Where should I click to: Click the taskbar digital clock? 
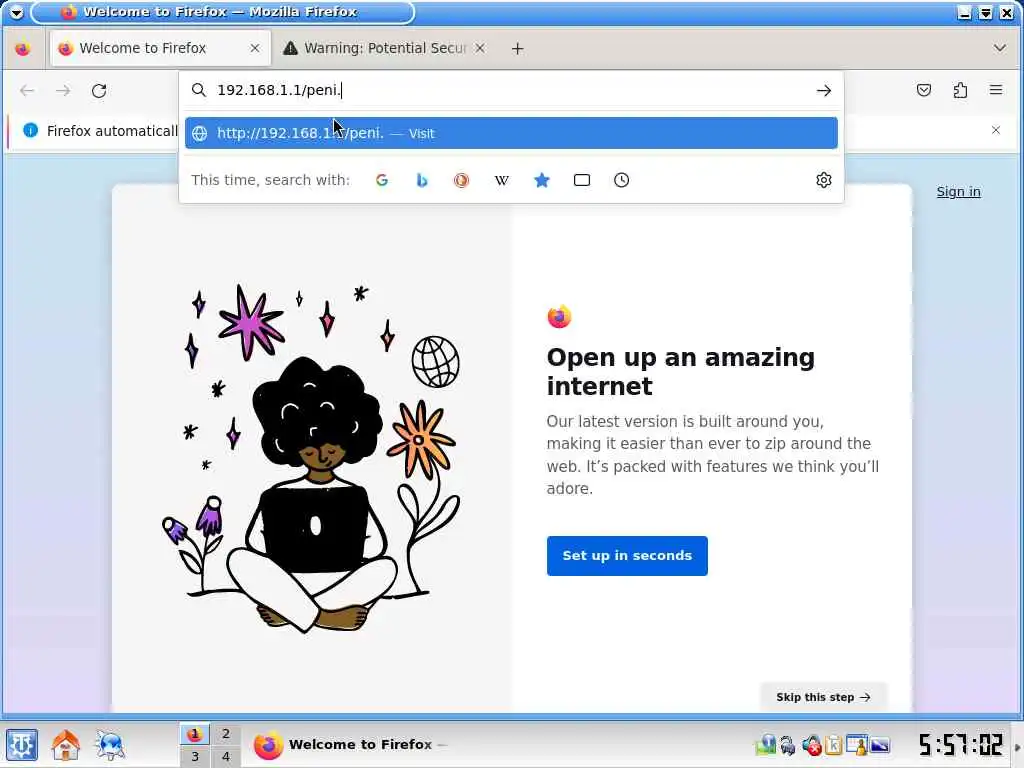[x=960, y=744]
